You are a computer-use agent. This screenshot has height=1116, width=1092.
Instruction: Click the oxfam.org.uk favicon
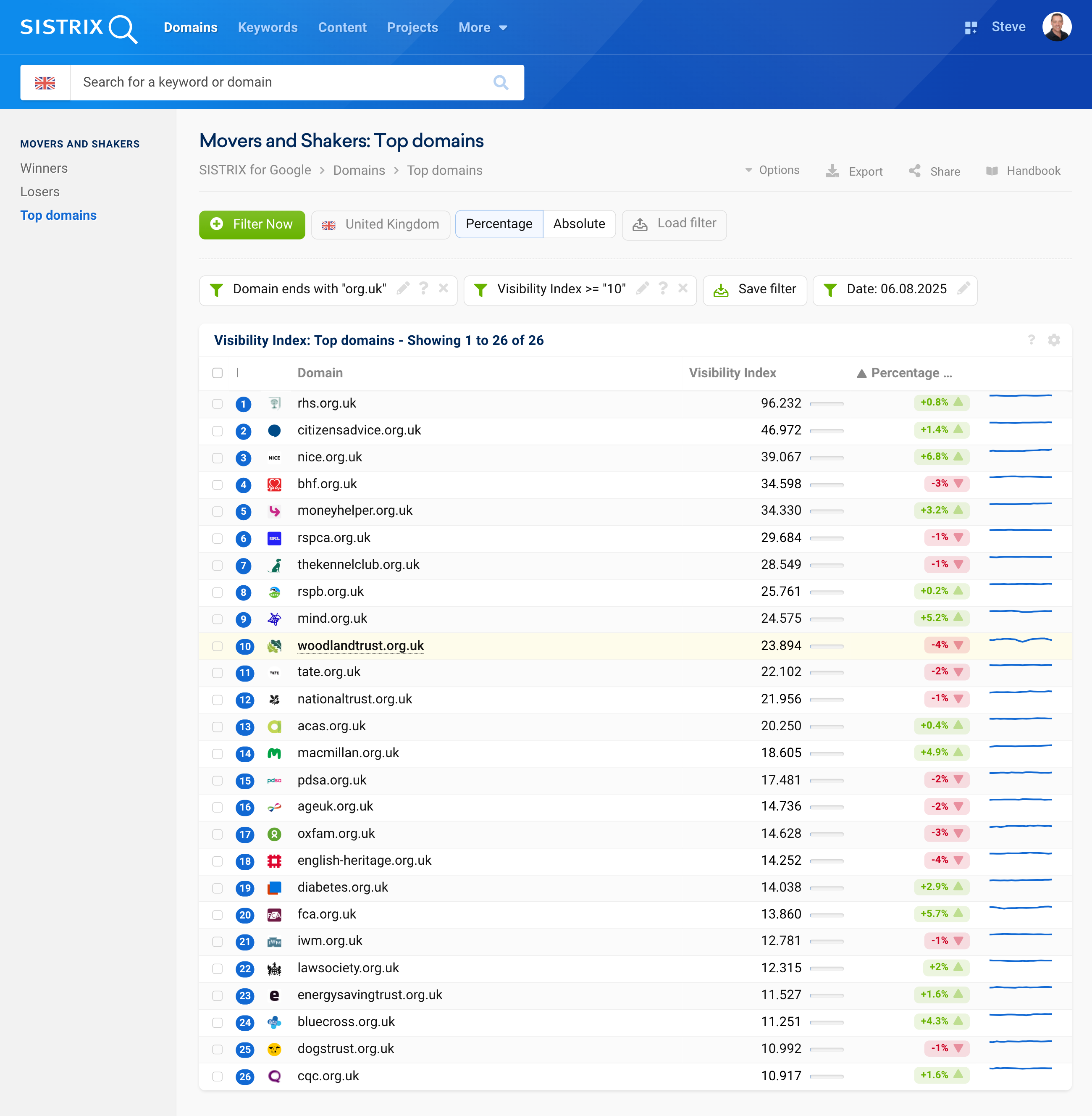click(x=274, y=834)
